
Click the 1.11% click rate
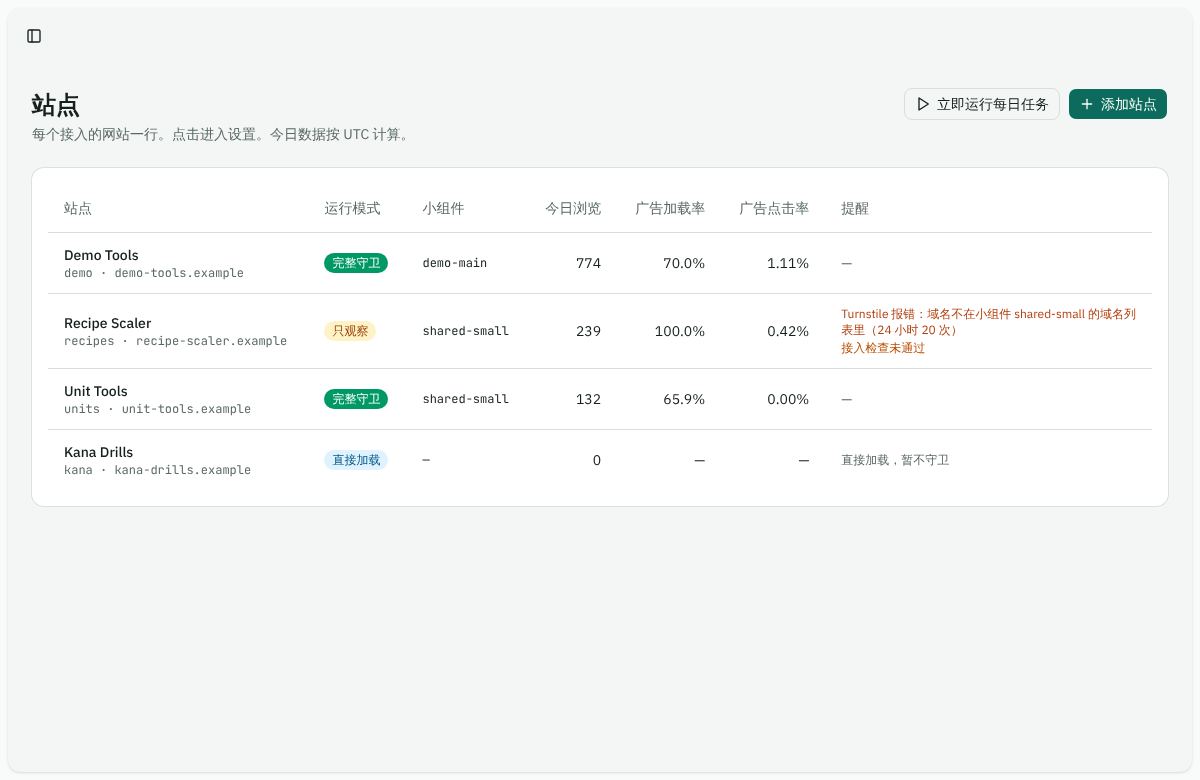tap(788, 263)
